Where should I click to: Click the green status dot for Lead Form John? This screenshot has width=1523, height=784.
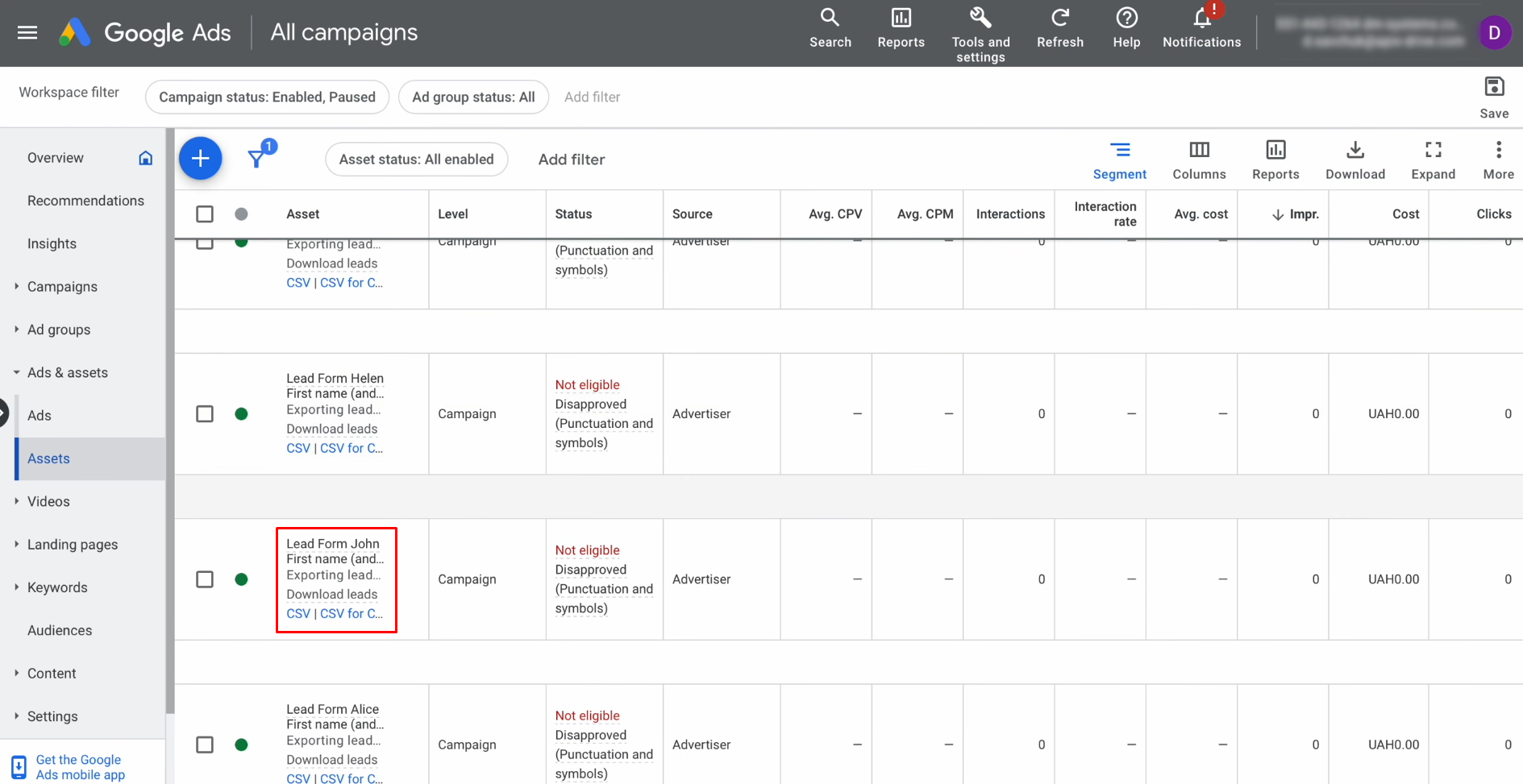tap(241, 579)
